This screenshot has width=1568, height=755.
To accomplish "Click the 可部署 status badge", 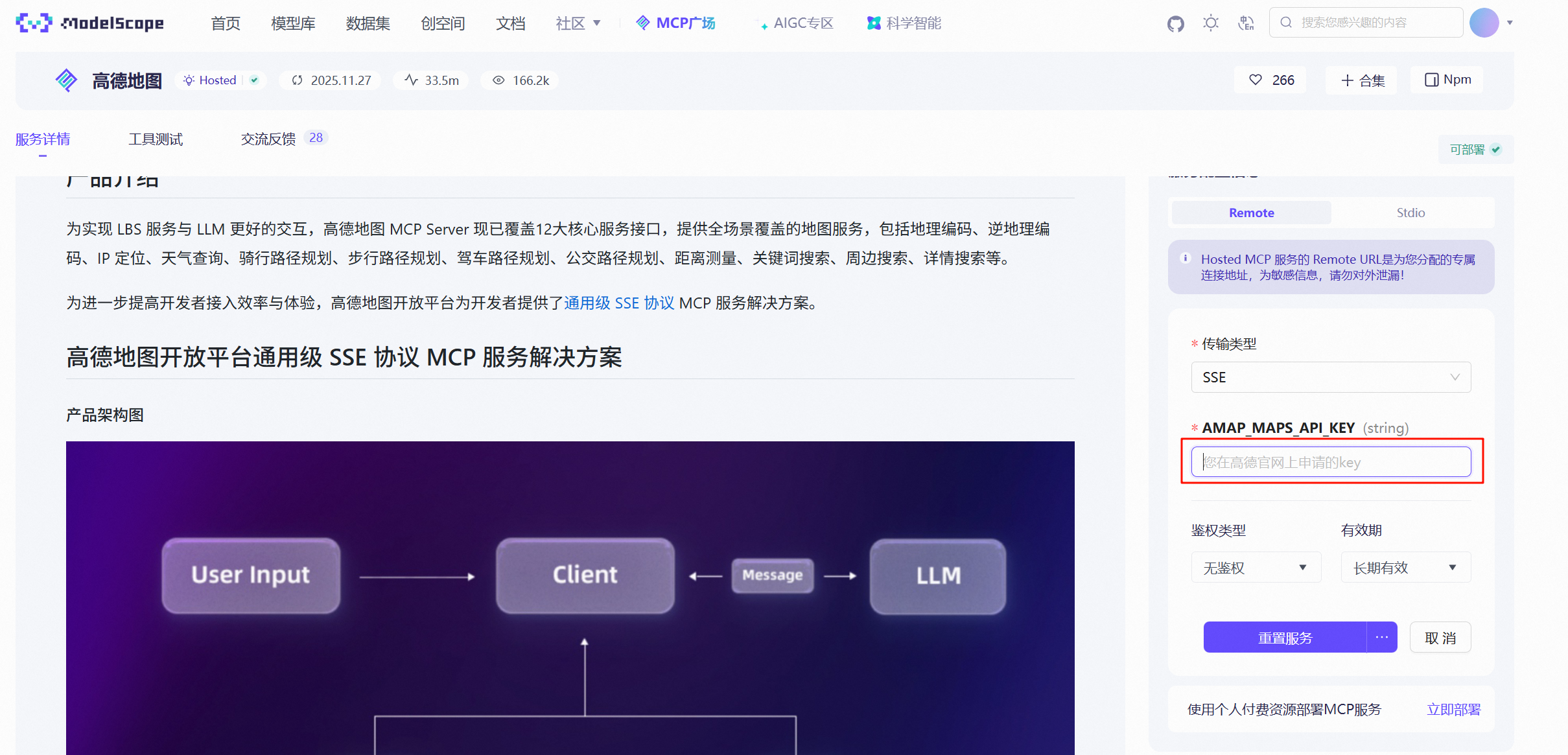I will (x=1475, y=150).
